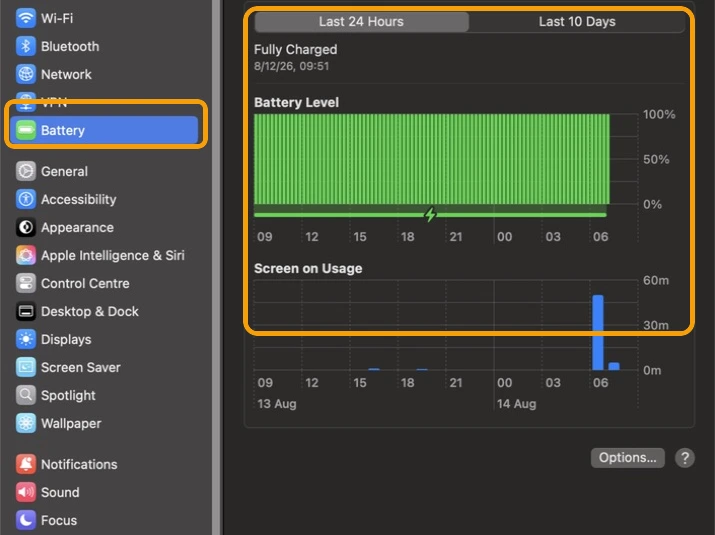Switch to Last 10 Days tab

point(577,21)
